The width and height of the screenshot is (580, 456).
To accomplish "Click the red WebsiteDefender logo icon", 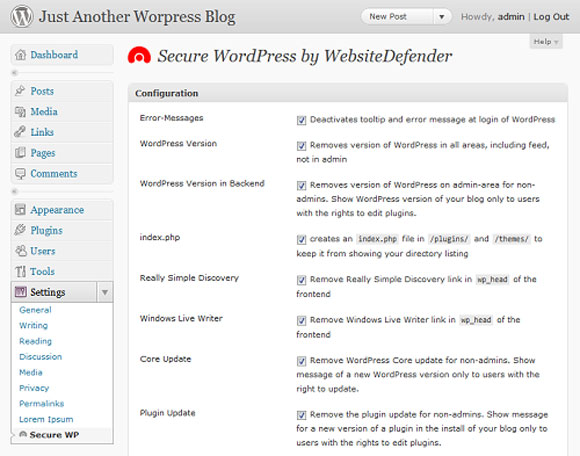I will [x=139, y=55].
